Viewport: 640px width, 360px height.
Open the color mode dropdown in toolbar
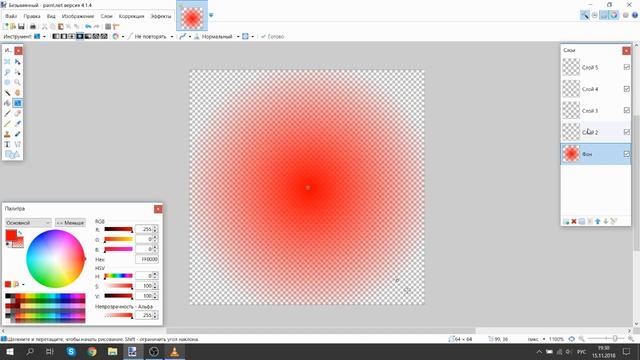[118, 36]
